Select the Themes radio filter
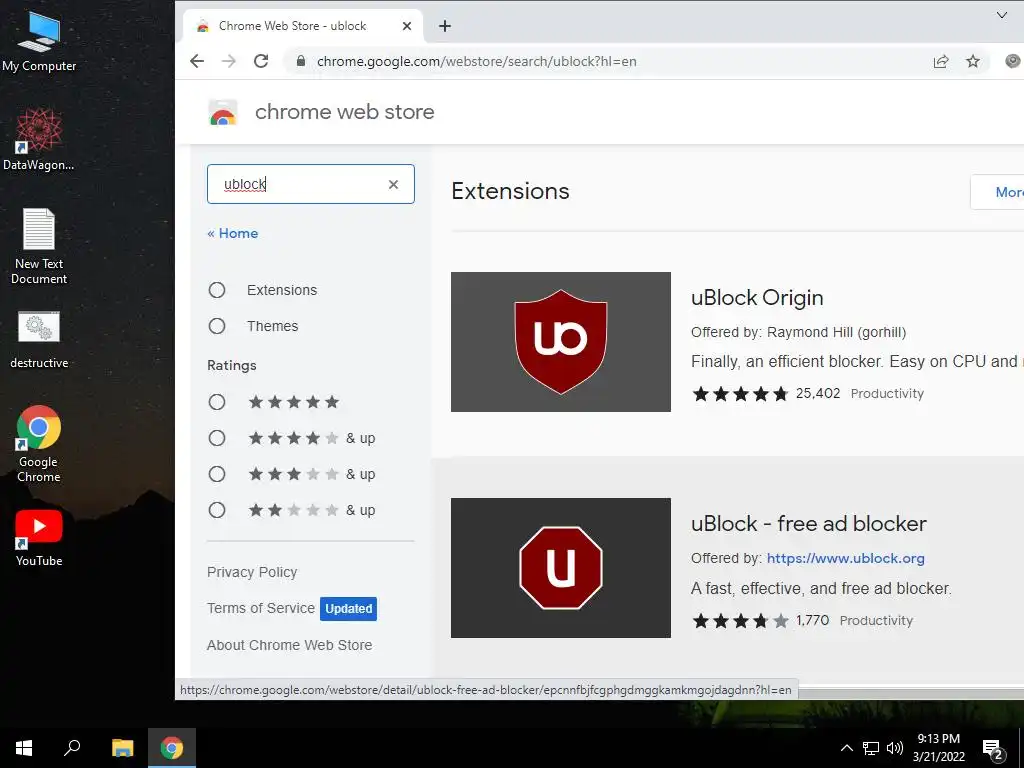 (217, 326)
